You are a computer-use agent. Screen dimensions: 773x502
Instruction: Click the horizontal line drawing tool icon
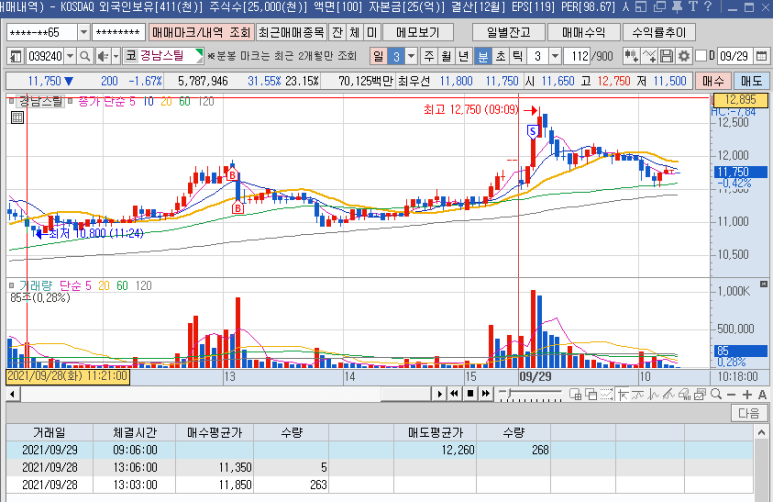pyautogui.click(x=638, y=394)
